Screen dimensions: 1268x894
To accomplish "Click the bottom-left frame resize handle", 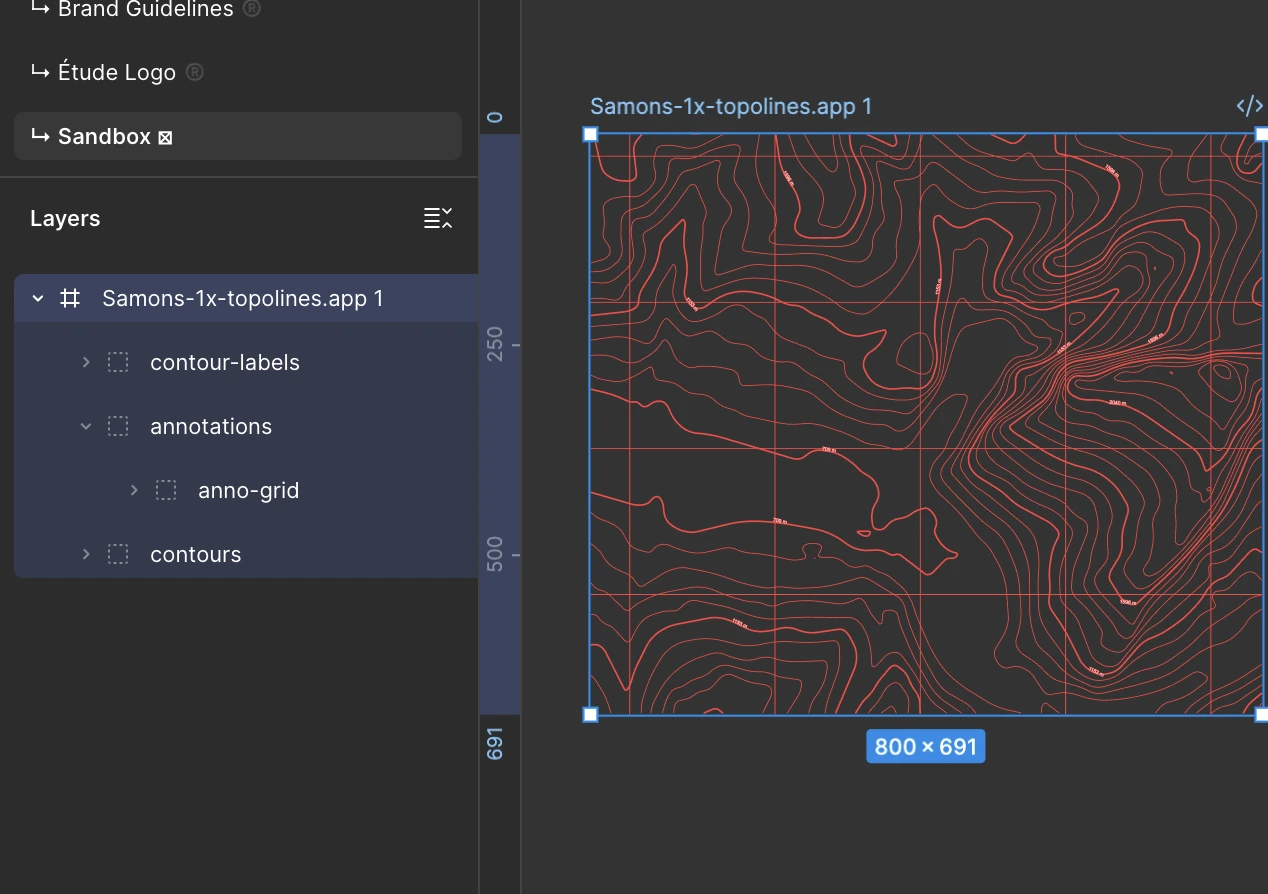I will [x=590, y=714].
